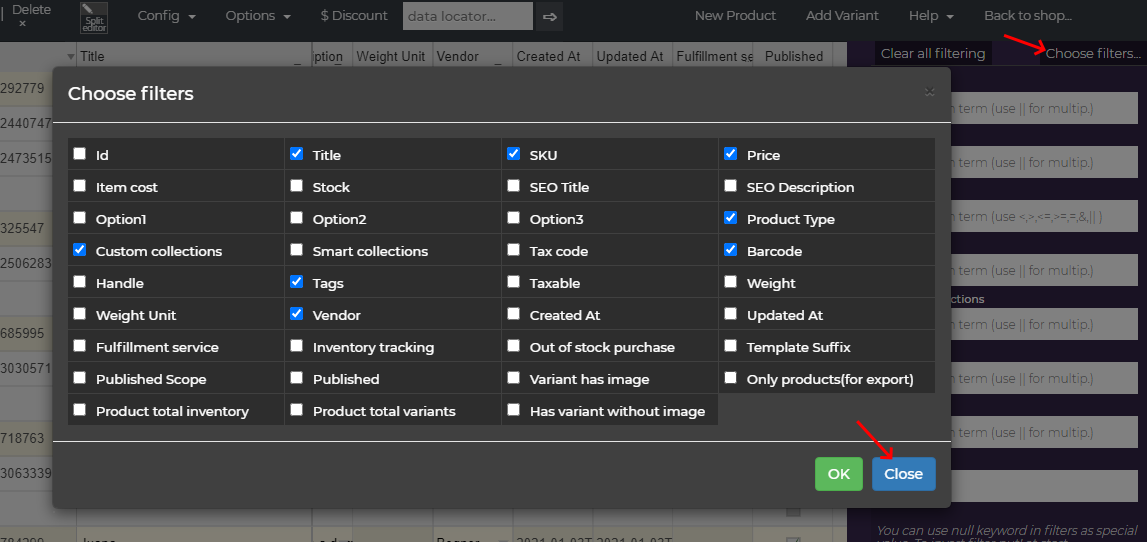Toggle the Barcode filter checkbox

tap(731, 250)
